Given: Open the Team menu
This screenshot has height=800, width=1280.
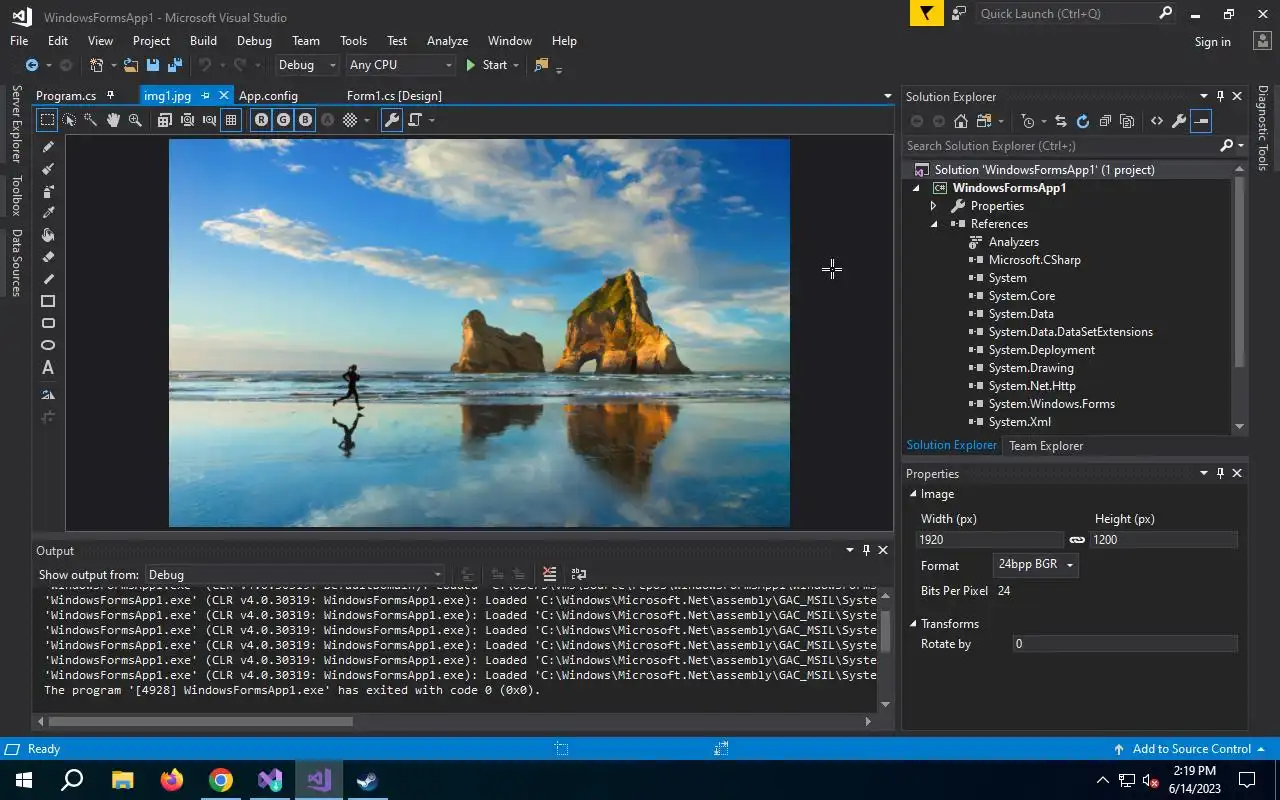Looking at the screenshot, I should point(306,41).
